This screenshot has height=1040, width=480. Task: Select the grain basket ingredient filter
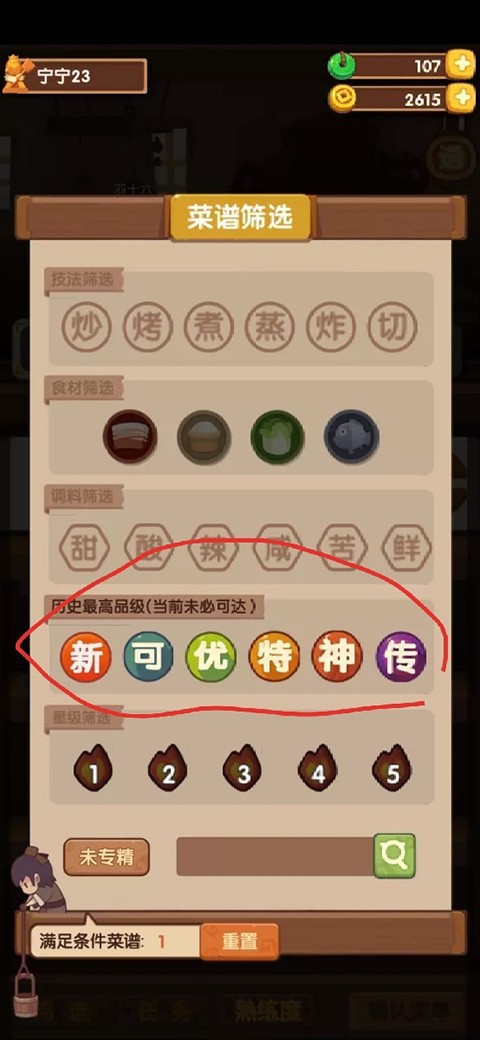(x=204, y=437)
